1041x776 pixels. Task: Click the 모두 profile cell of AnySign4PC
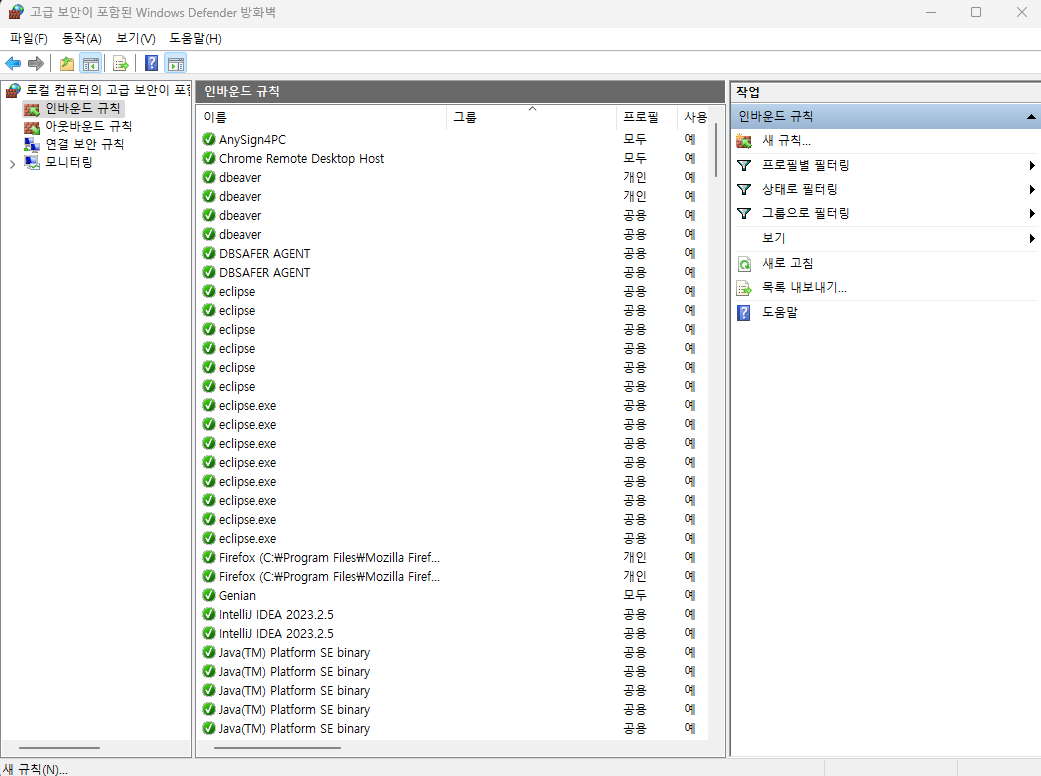click(635, 139)
